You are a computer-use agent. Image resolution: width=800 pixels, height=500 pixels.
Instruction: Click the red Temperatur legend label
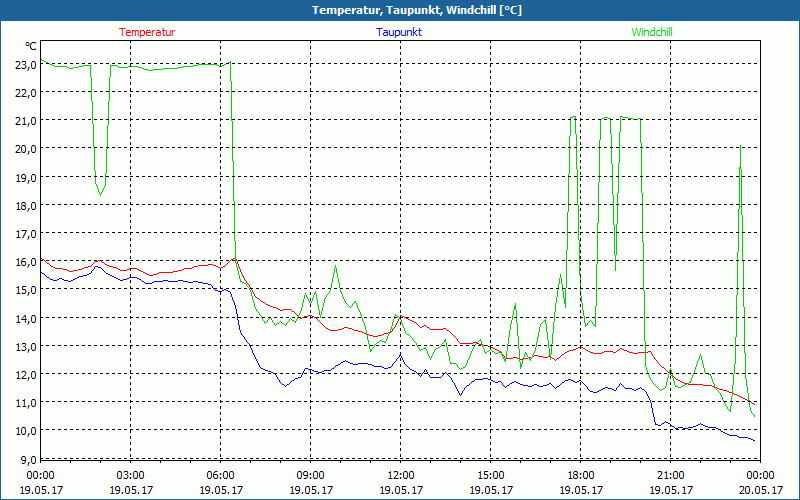(x=147, y=32)
